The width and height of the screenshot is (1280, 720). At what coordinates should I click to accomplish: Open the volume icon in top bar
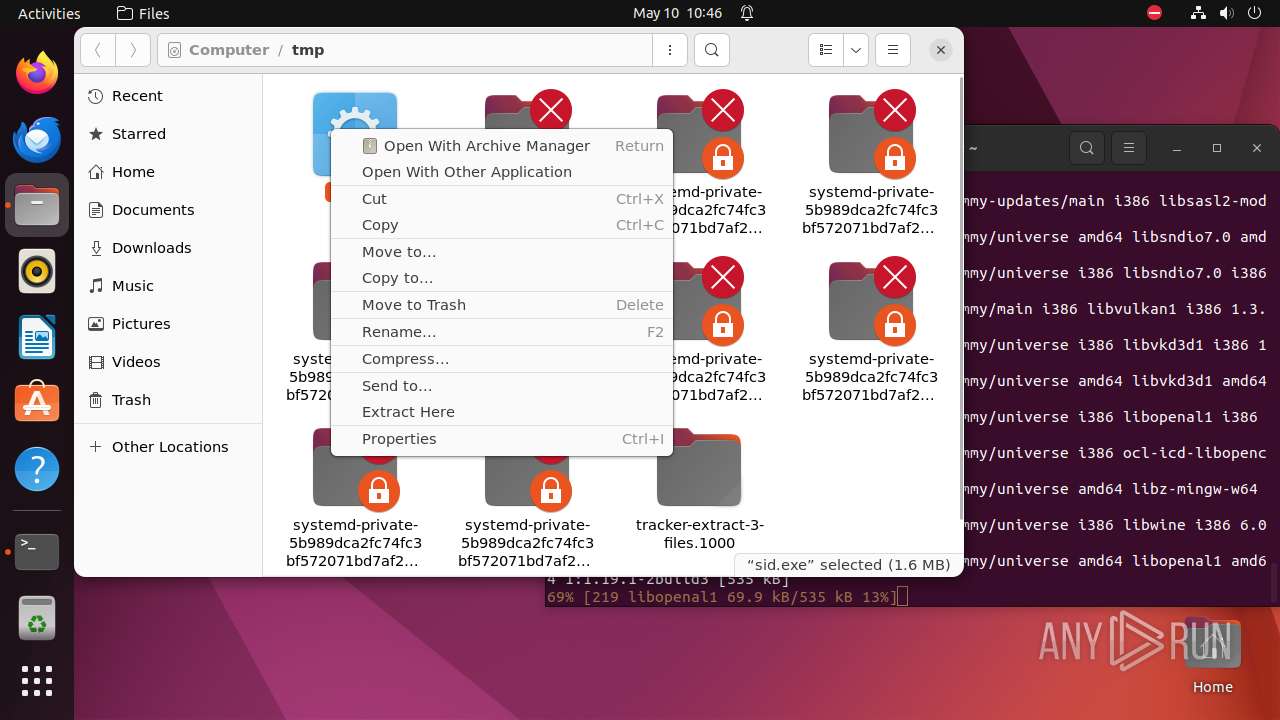coord(1226,13)
